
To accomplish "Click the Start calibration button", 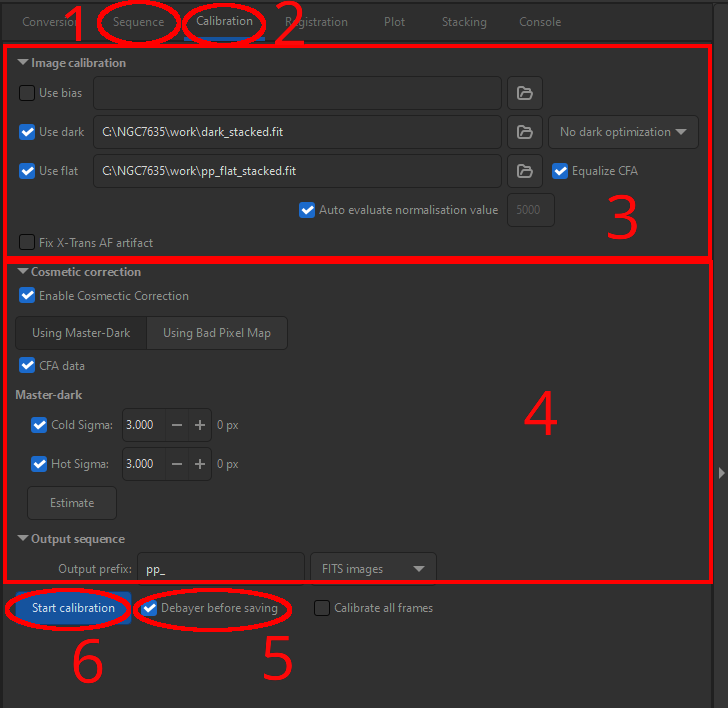I will coord(73,608).
